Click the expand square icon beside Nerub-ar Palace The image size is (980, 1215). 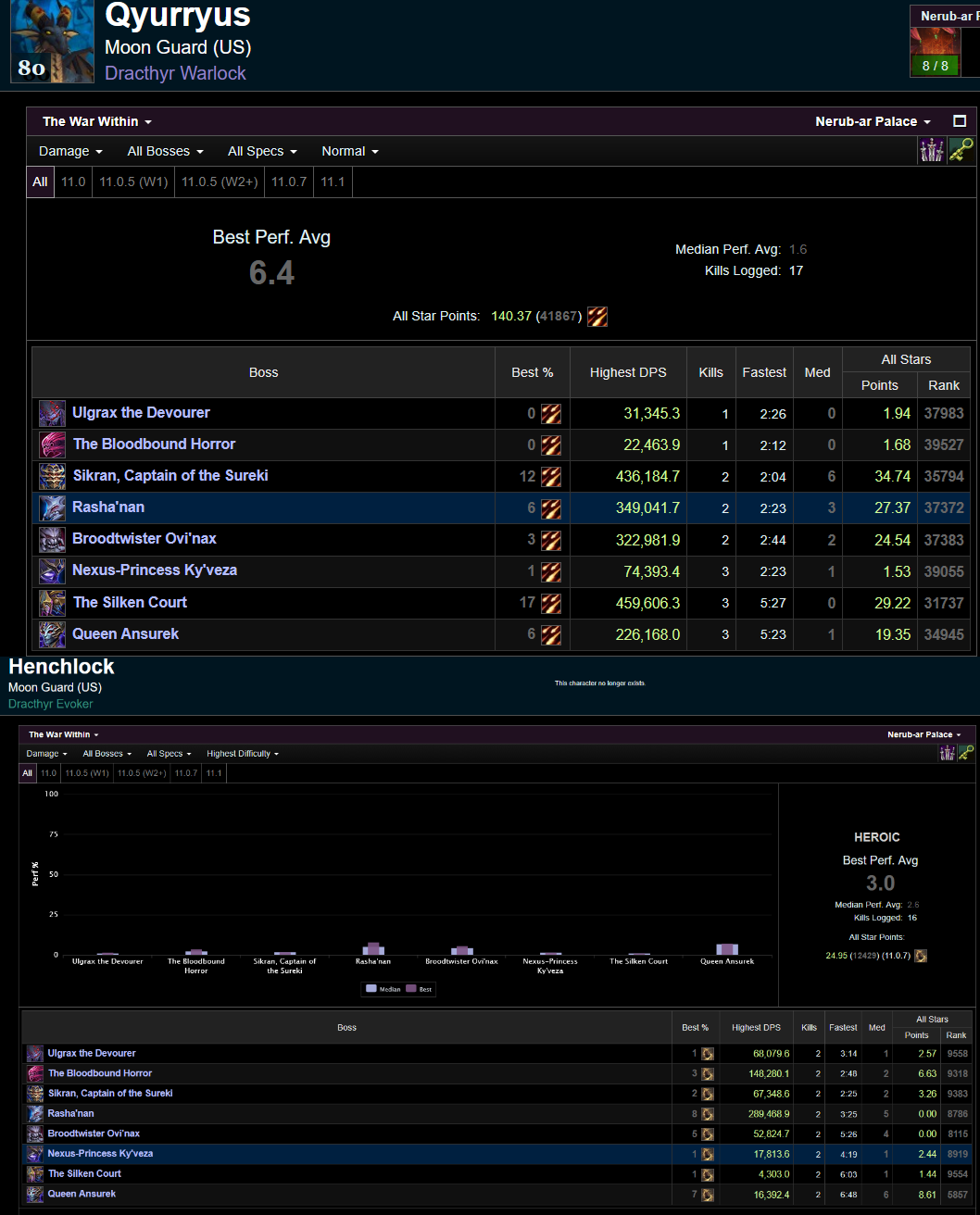(x=960, y=121)
